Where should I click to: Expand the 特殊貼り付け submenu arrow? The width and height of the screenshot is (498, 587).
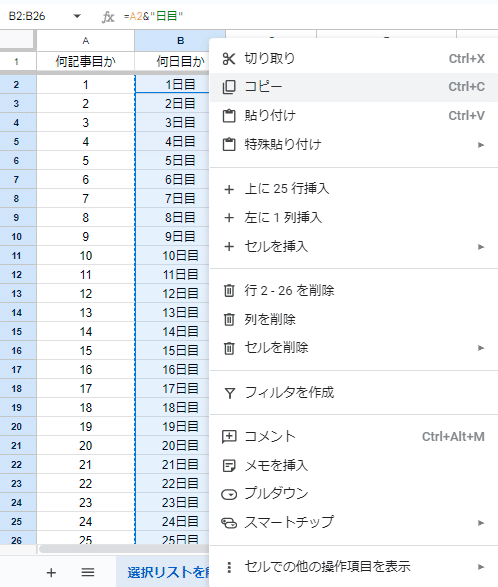coord(481,145)
